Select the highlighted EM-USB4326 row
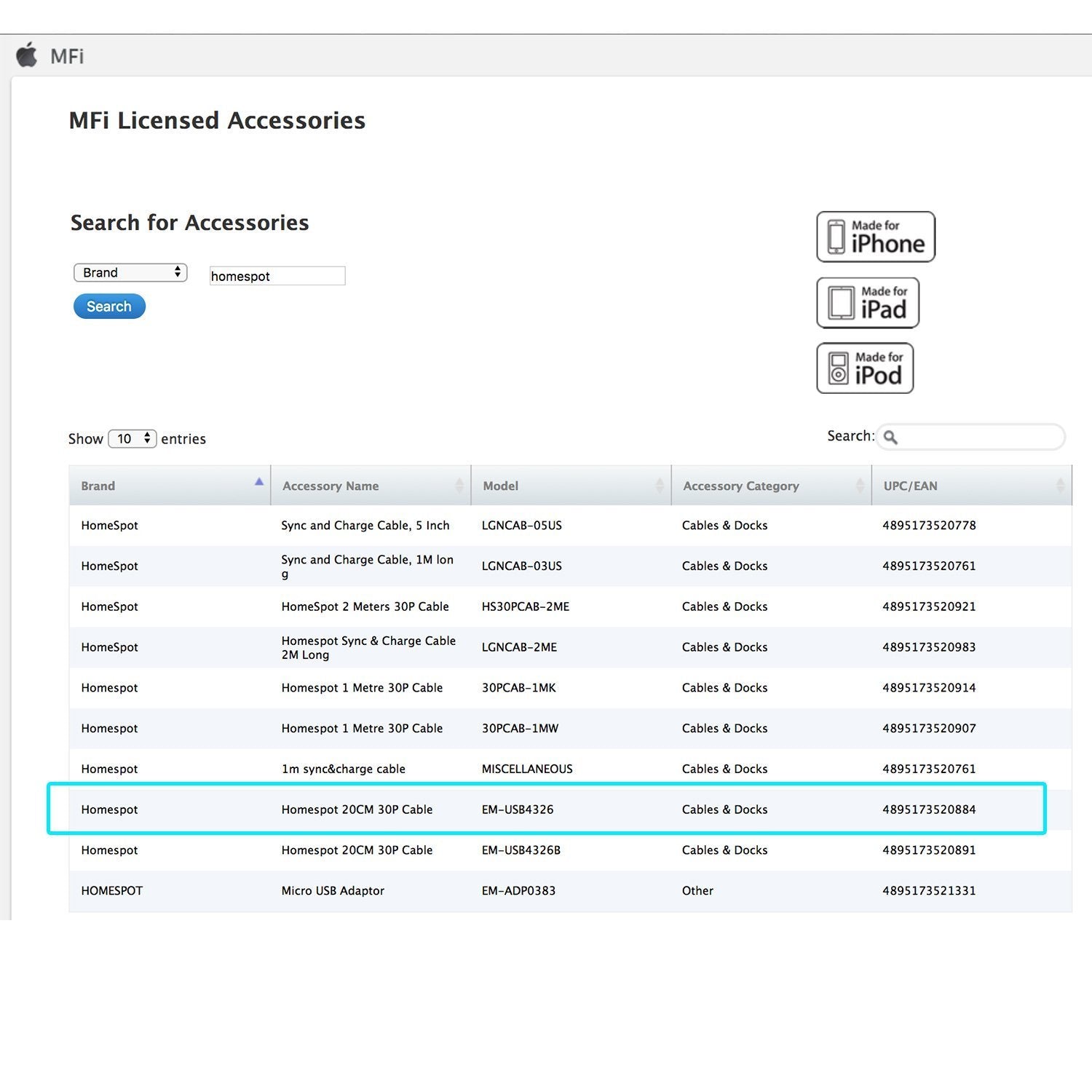This screenshot has height=1092, width=1092. 546,809
